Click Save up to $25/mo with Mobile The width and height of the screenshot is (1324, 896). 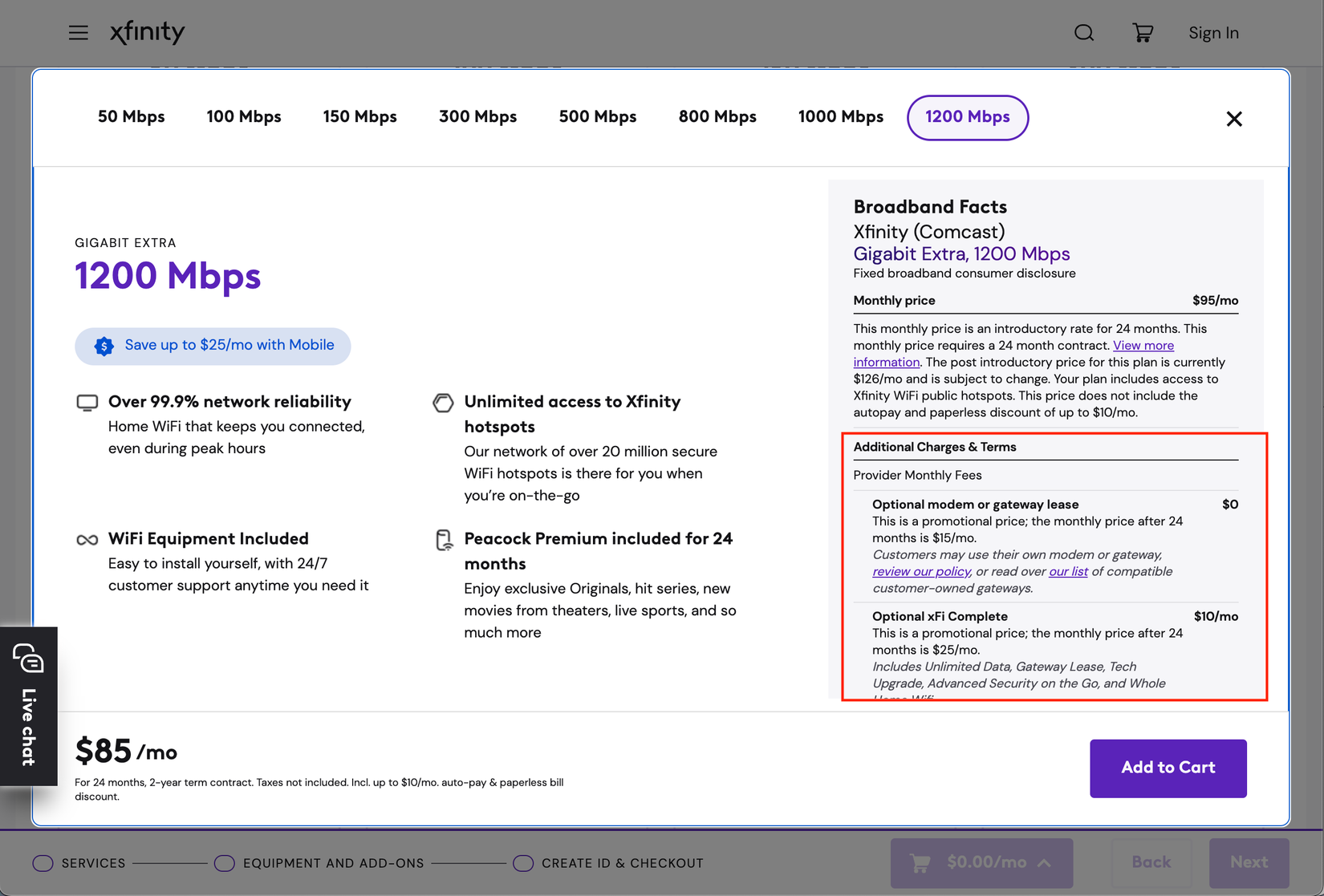213,346
